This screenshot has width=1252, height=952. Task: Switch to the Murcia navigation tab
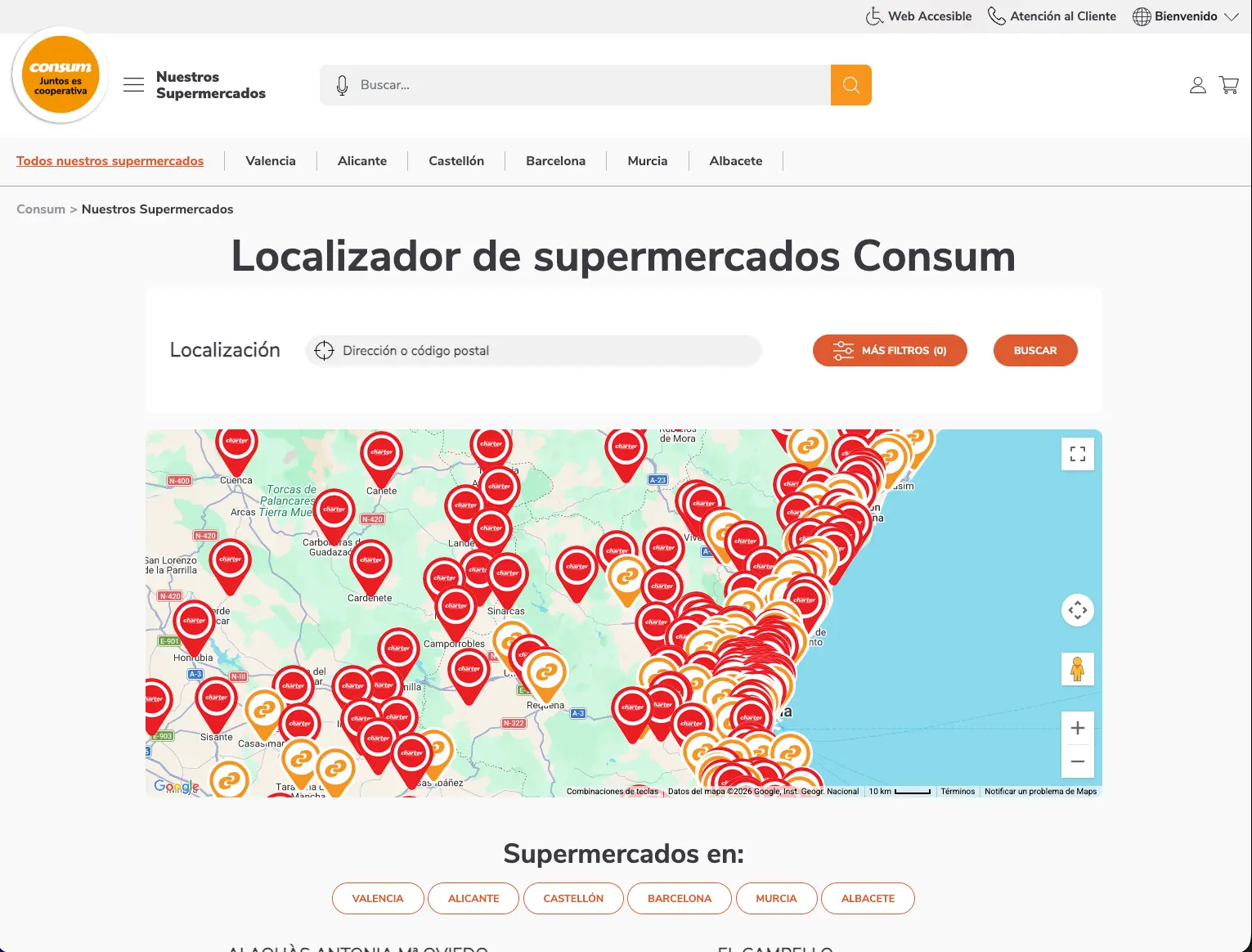[648, 161]
